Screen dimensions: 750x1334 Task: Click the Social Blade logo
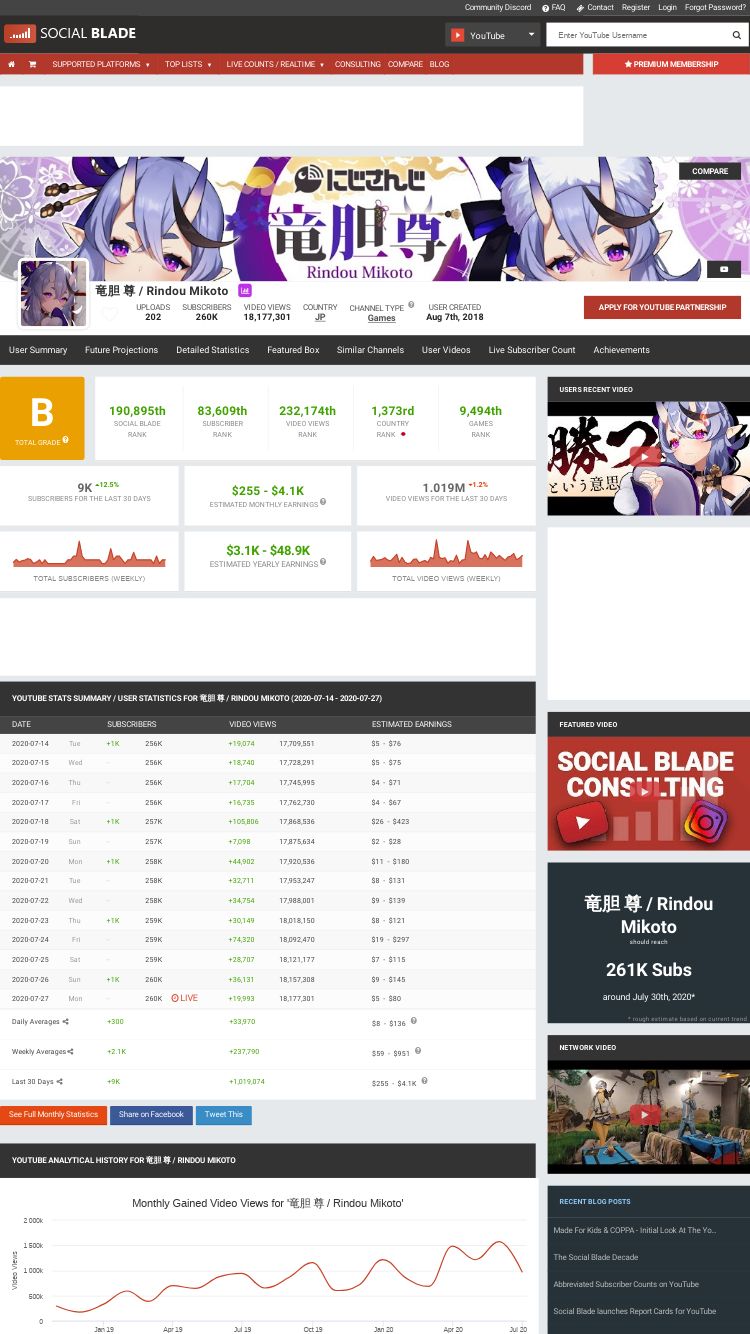click(70, 34)
